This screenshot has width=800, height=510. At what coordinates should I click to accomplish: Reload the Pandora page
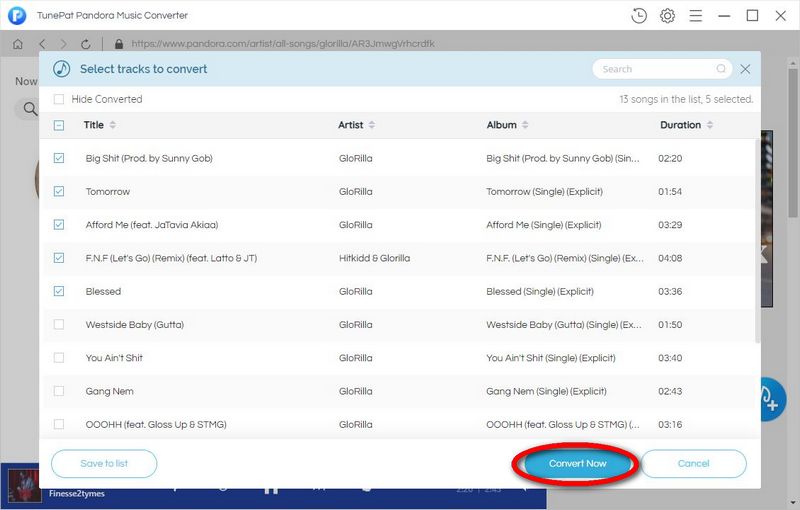click(86, 44)
